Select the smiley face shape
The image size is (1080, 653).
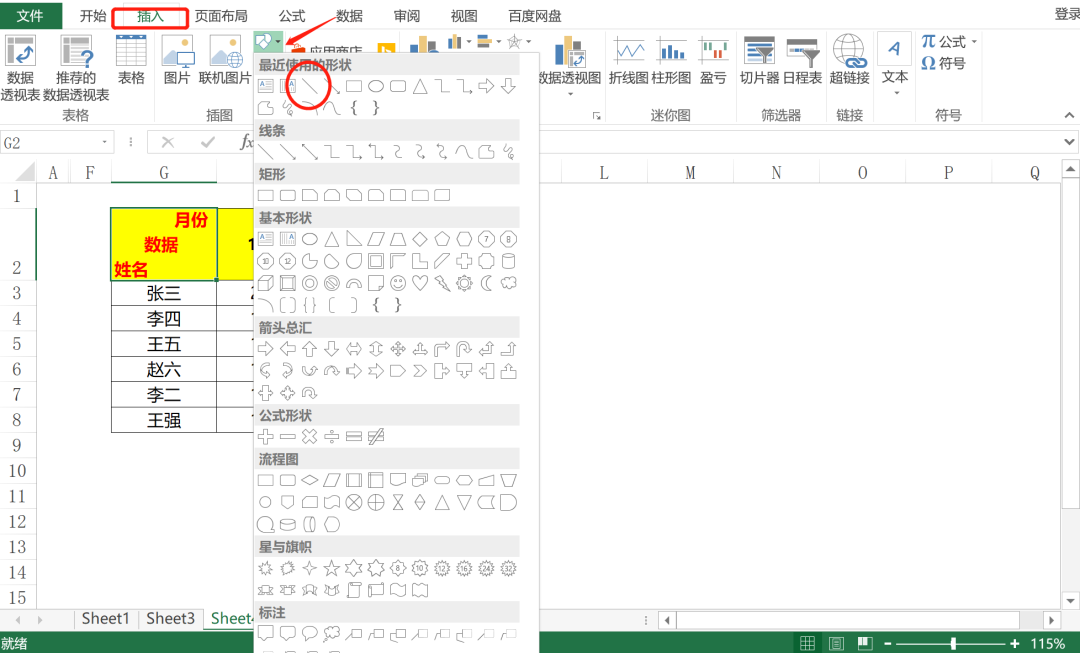(398, 283)
